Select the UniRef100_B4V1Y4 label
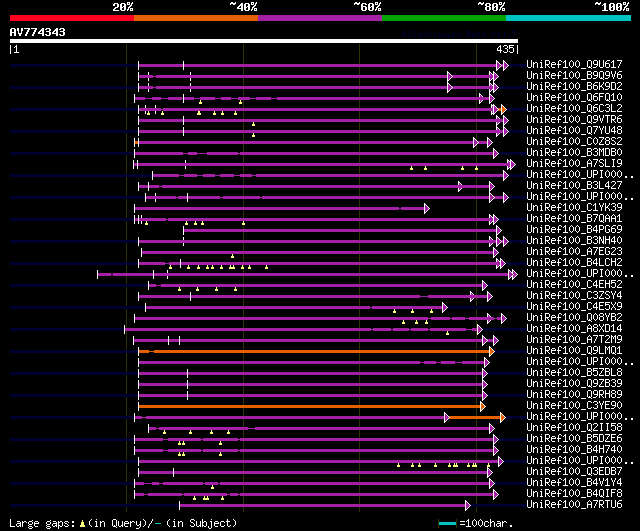The image size is (640, 531). [x=574, y=483]
